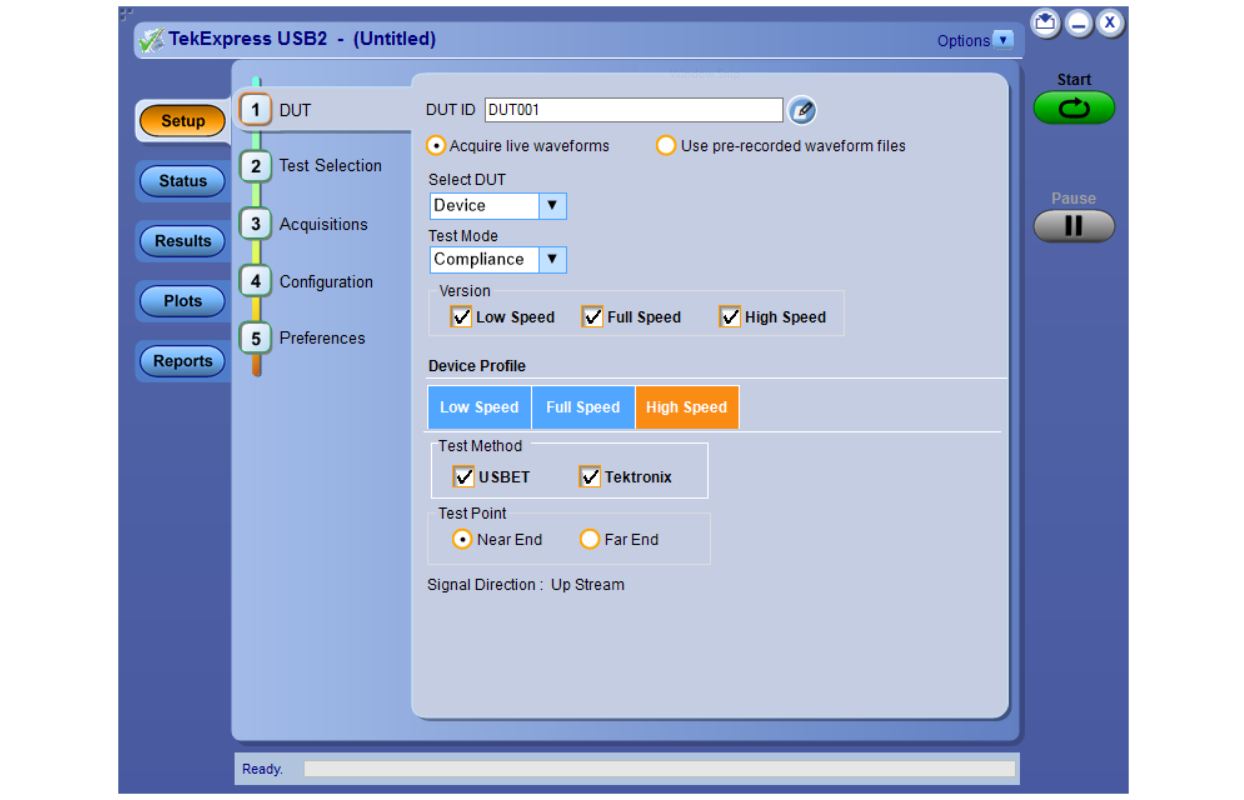
Task: Open step 3 Acquisitions number icon
Action: 256,224
